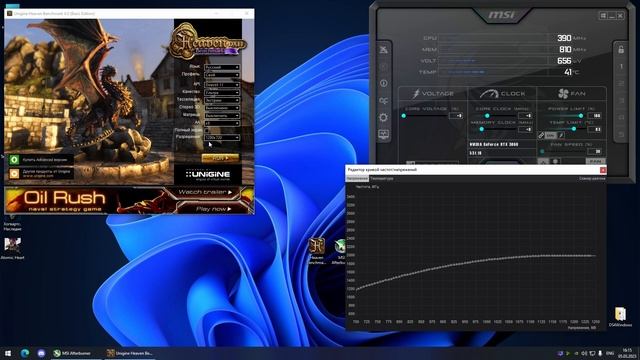Adjust the core clock slider handle

click(487, 116)
